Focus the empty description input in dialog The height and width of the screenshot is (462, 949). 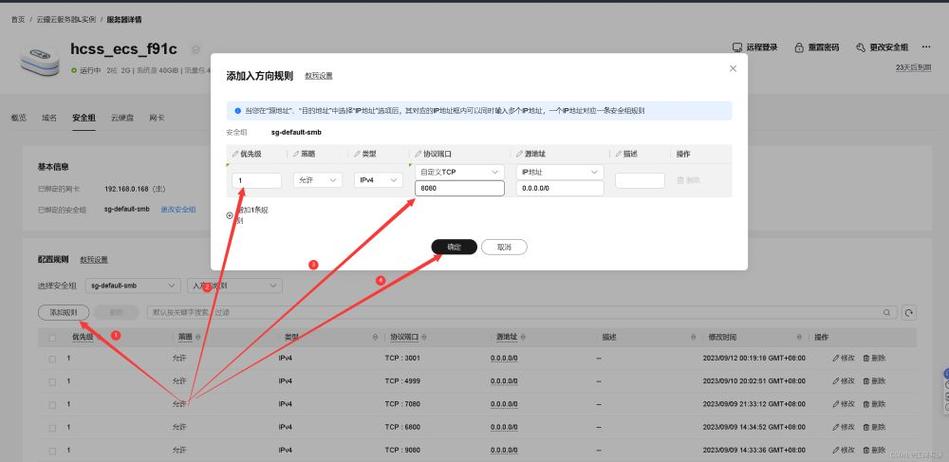(x=640, y=180)
